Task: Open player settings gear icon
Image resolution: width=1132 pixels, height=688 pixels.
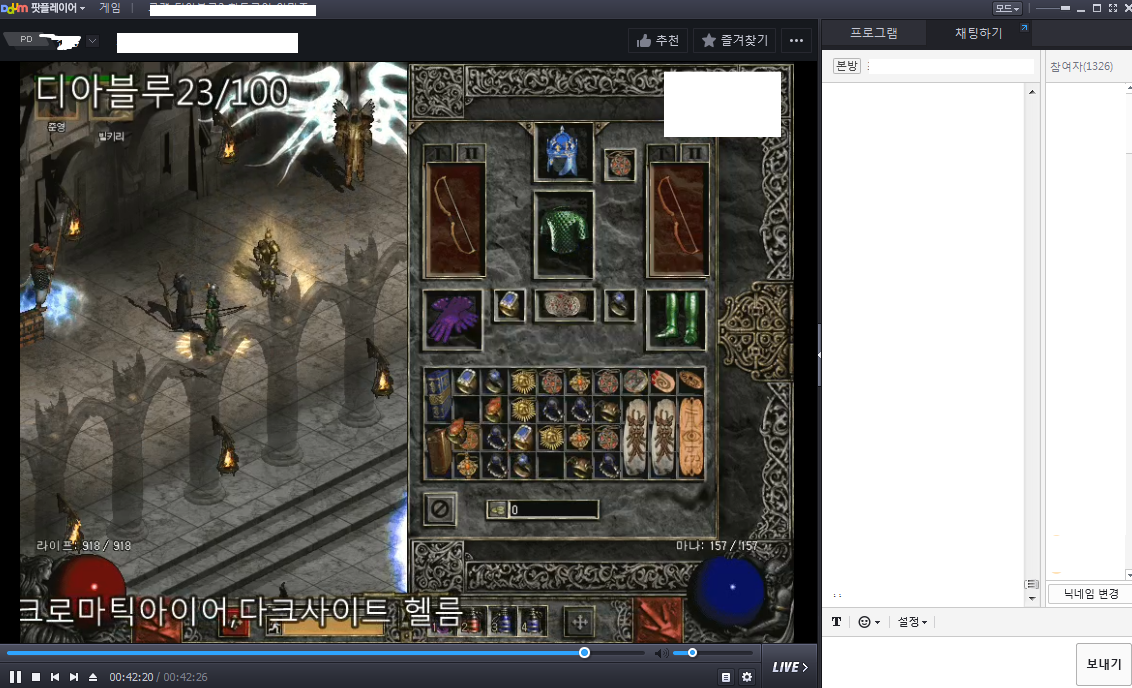Action: [747, 677]
